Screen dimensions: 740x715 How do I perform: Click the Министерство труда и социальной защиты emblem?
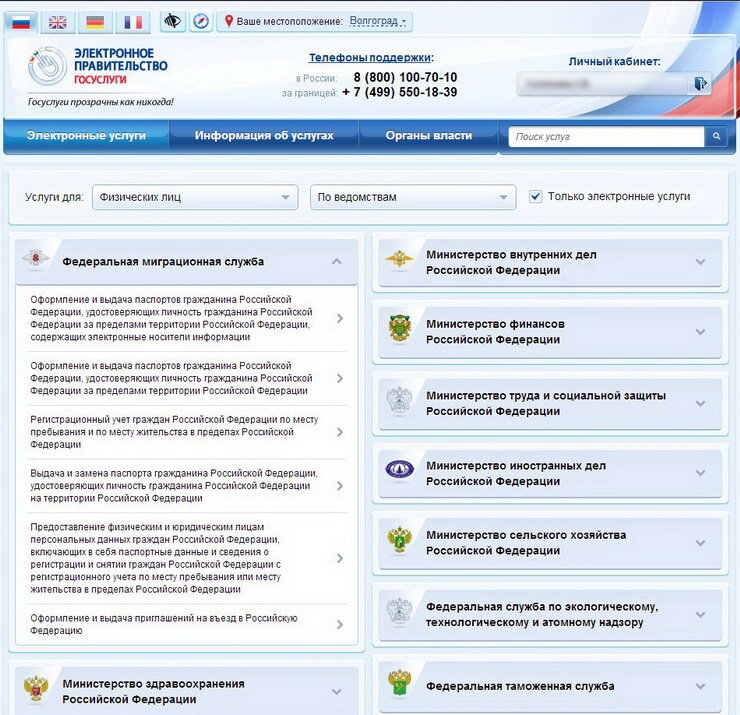[x=399, y=401]
